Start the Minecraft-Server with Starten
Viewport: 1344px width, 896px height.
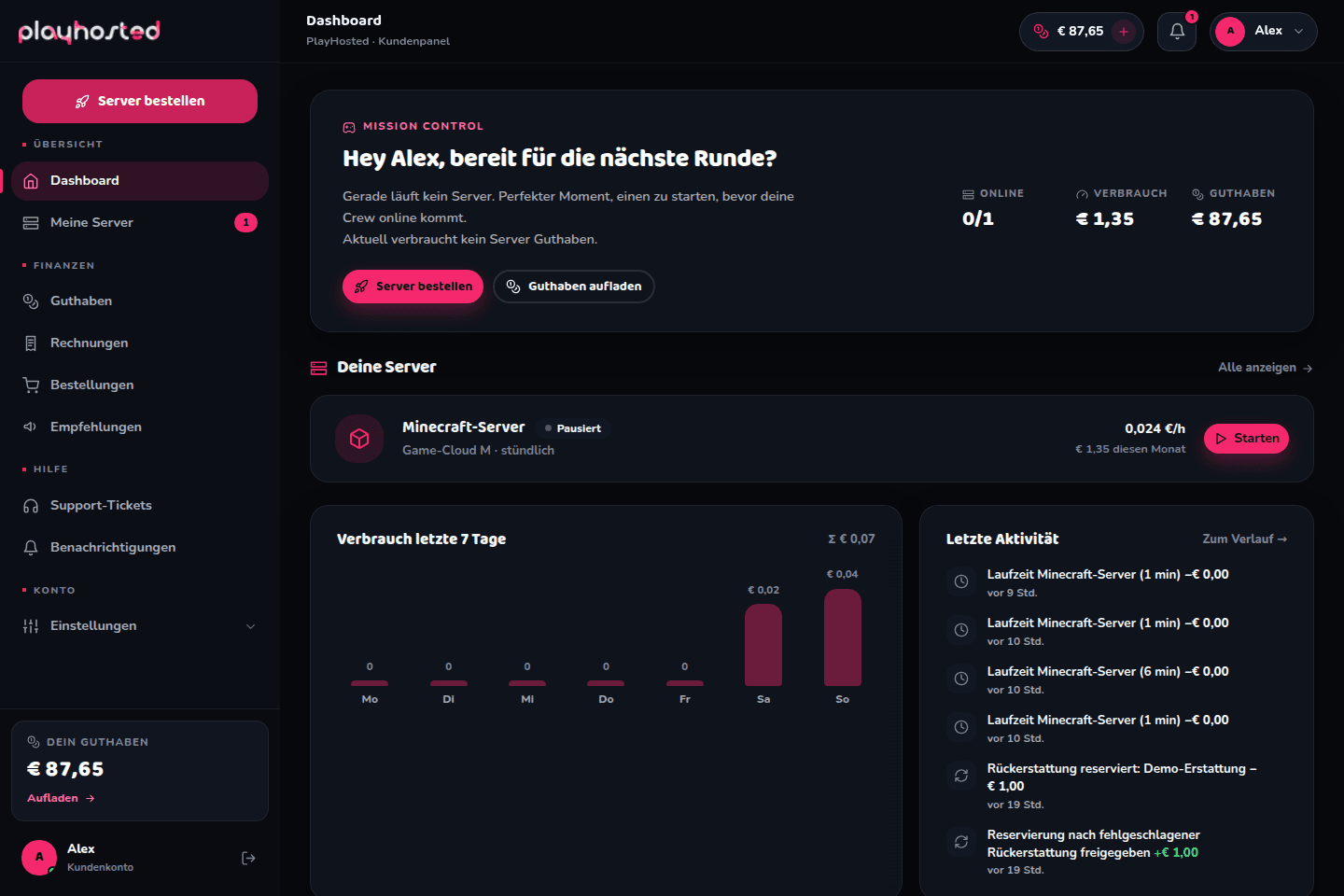click(x=1246, y=439)
